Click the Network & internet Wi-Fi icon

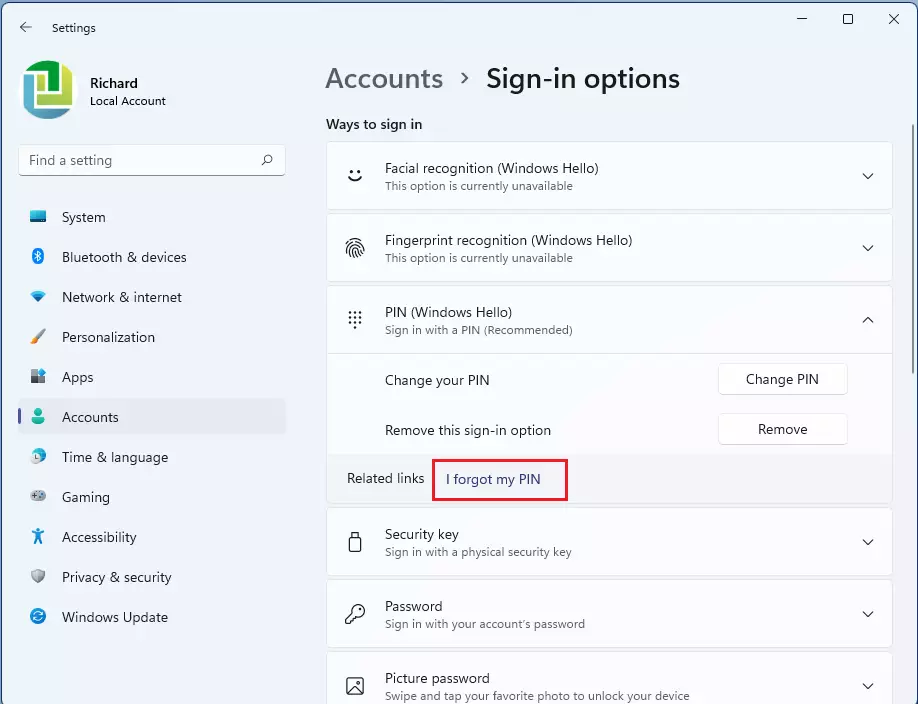point(38,297)
